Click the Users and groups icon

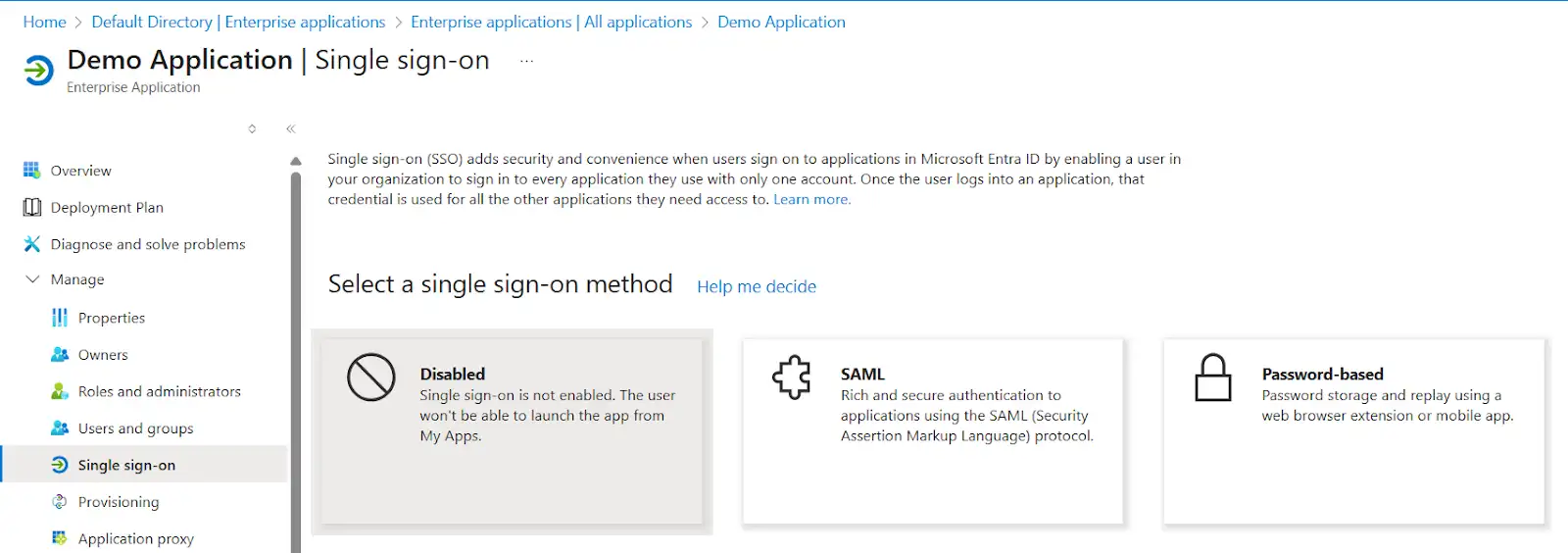60,428
